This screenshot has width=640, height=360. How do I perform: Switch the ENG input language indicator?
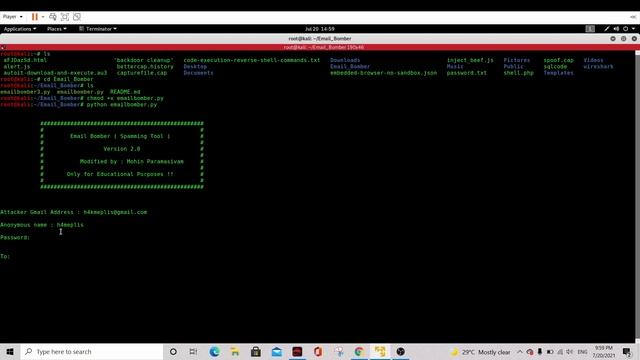point(582,352)
